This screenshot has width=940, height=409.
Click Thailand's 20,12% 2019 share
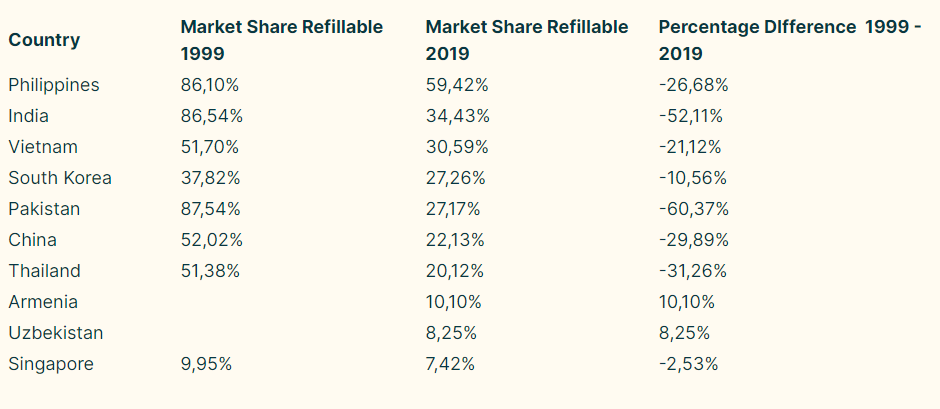pos(455,271)
